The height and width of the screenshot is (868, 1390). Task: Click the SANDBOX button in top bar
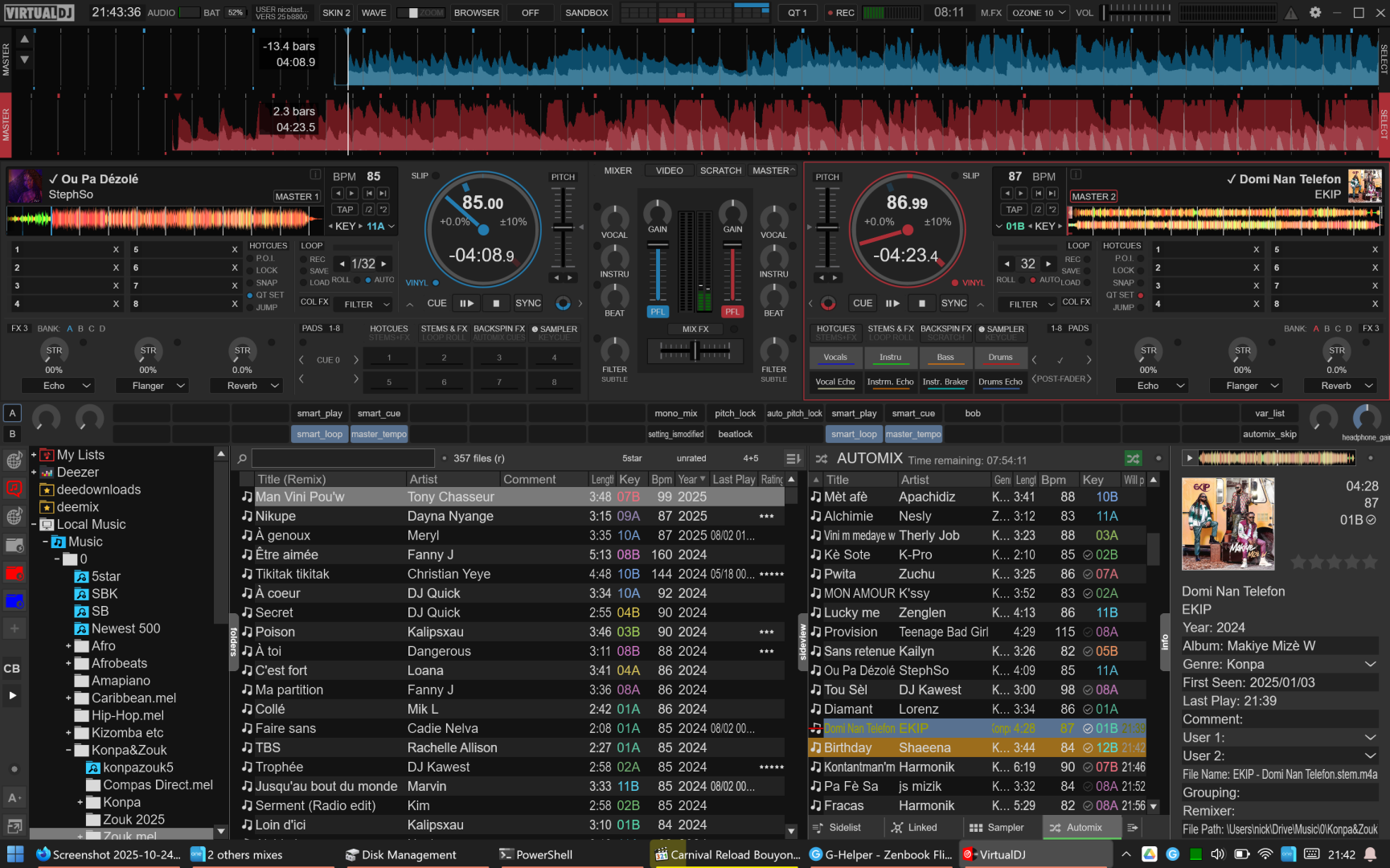coord(586,13)
